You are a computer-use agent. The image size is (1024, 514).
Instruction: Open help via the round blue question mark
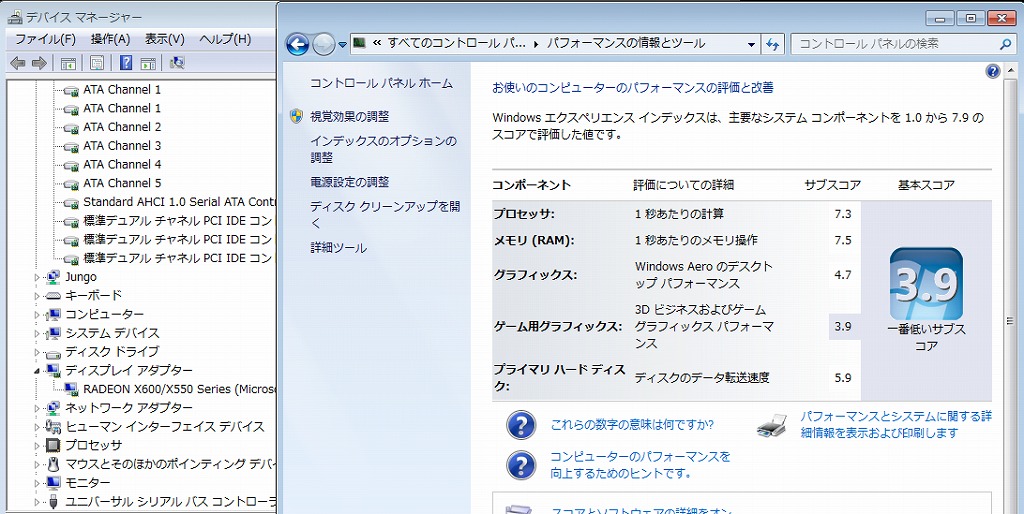tap(992, 71)
